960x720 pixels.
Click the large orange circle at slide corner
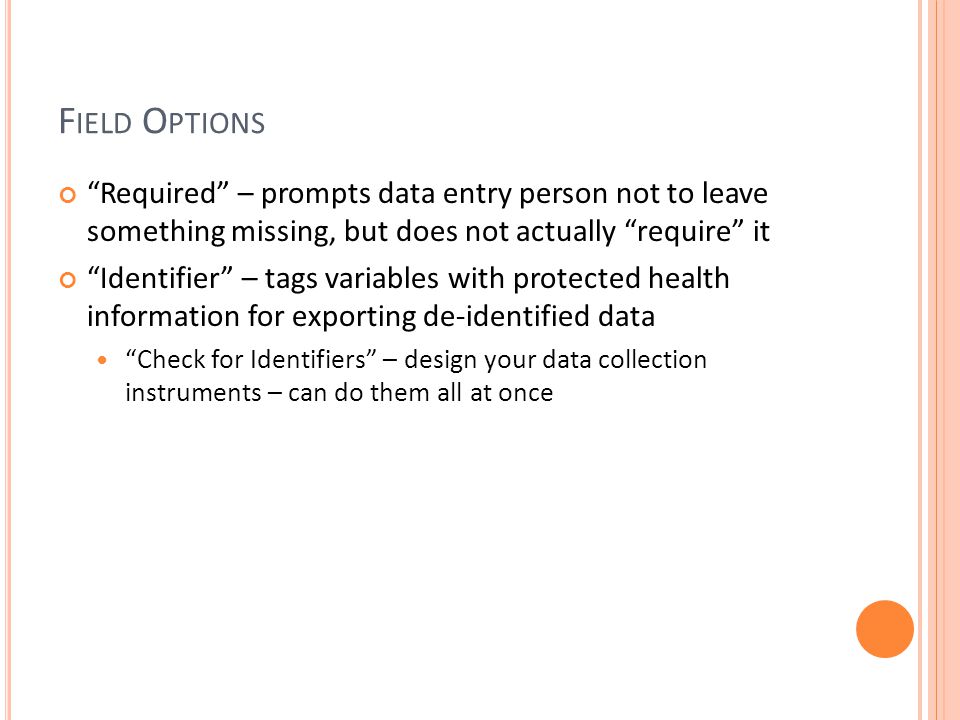pyautogui.click(x=885, y=629)
